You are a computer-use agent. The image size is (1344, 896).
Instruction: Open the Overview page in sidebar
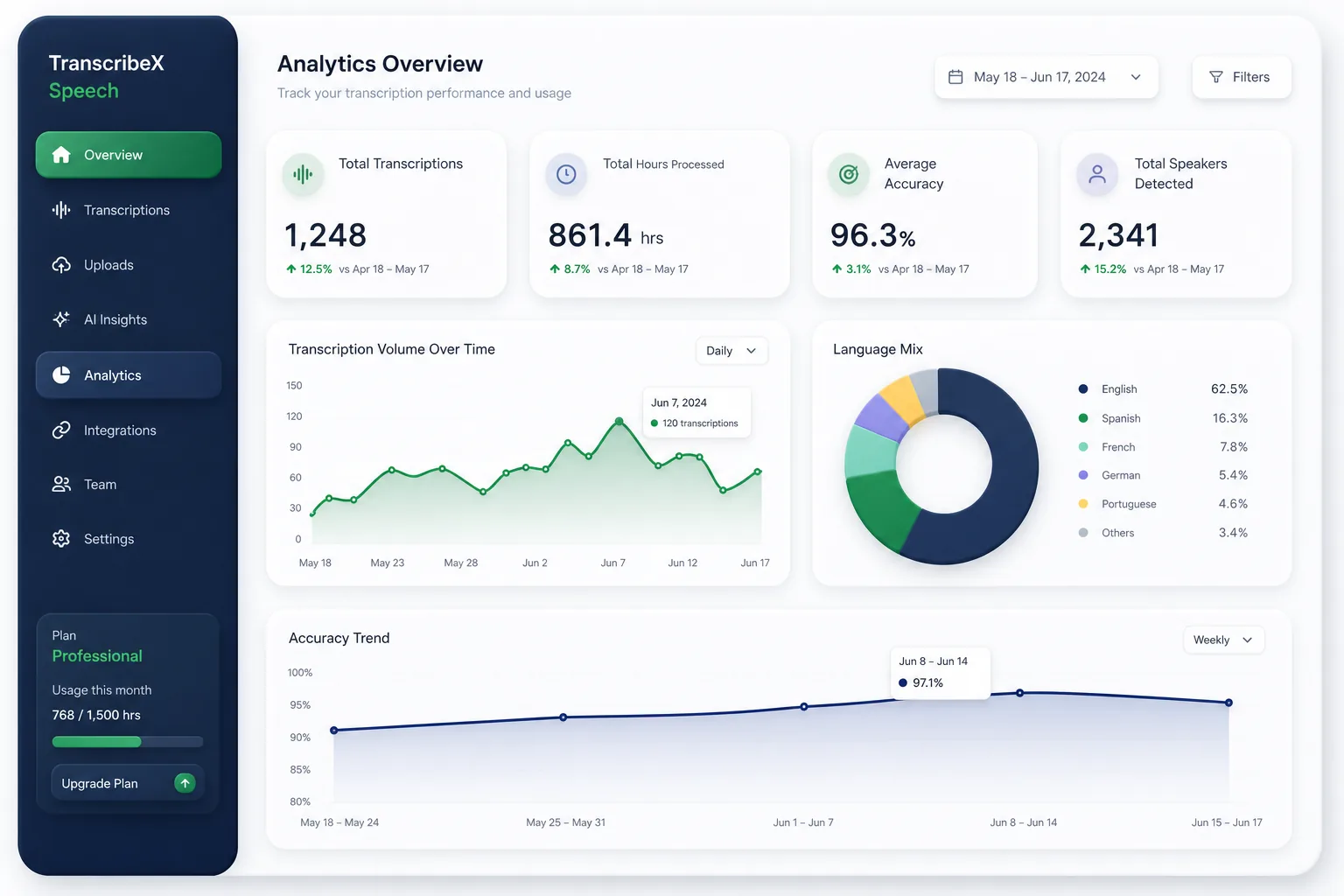[x=129, y=155]
